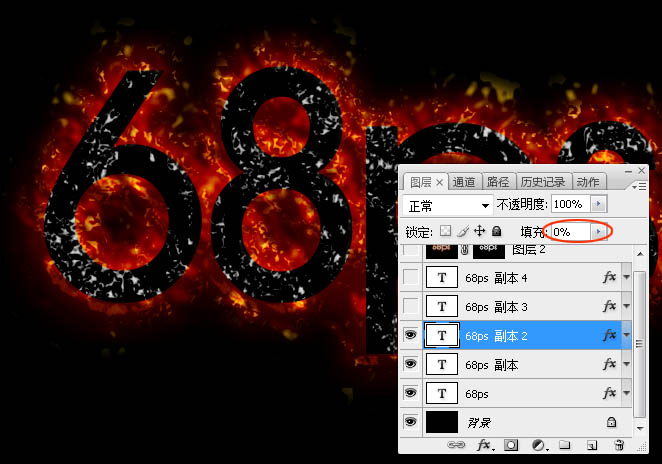Hide the 背景 layer
Viewport: 662px width, 464px height.
(x=410, y=422)
